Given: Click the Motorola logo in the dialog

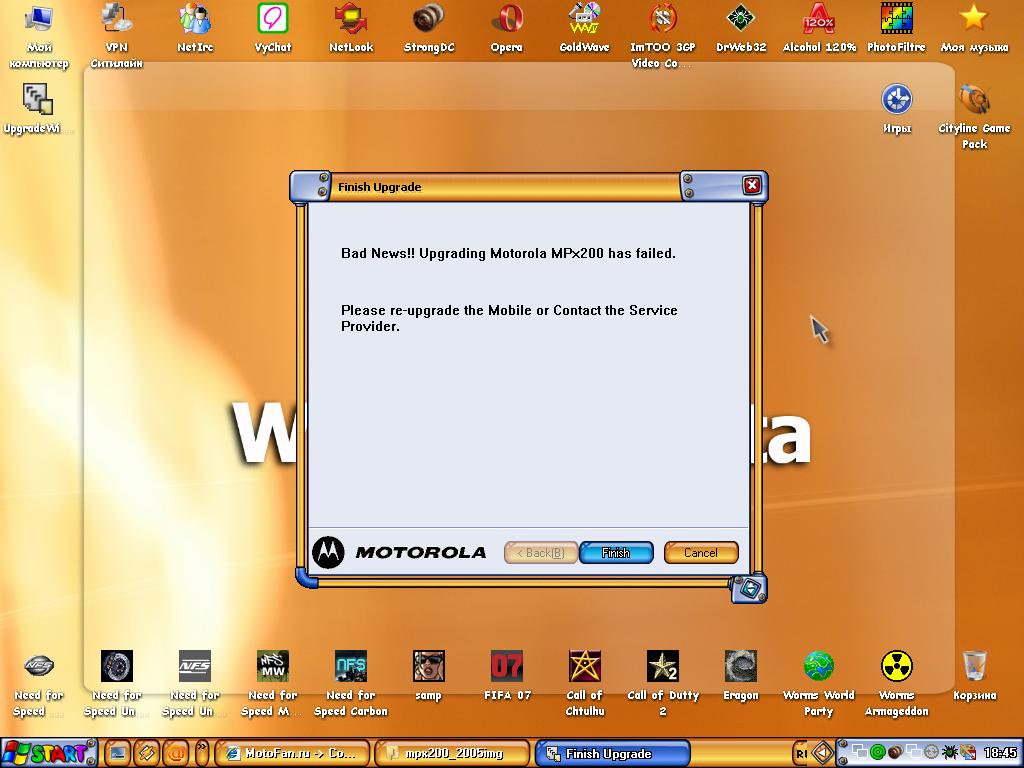Looking at the screenshot, I should tap(400, 552).
